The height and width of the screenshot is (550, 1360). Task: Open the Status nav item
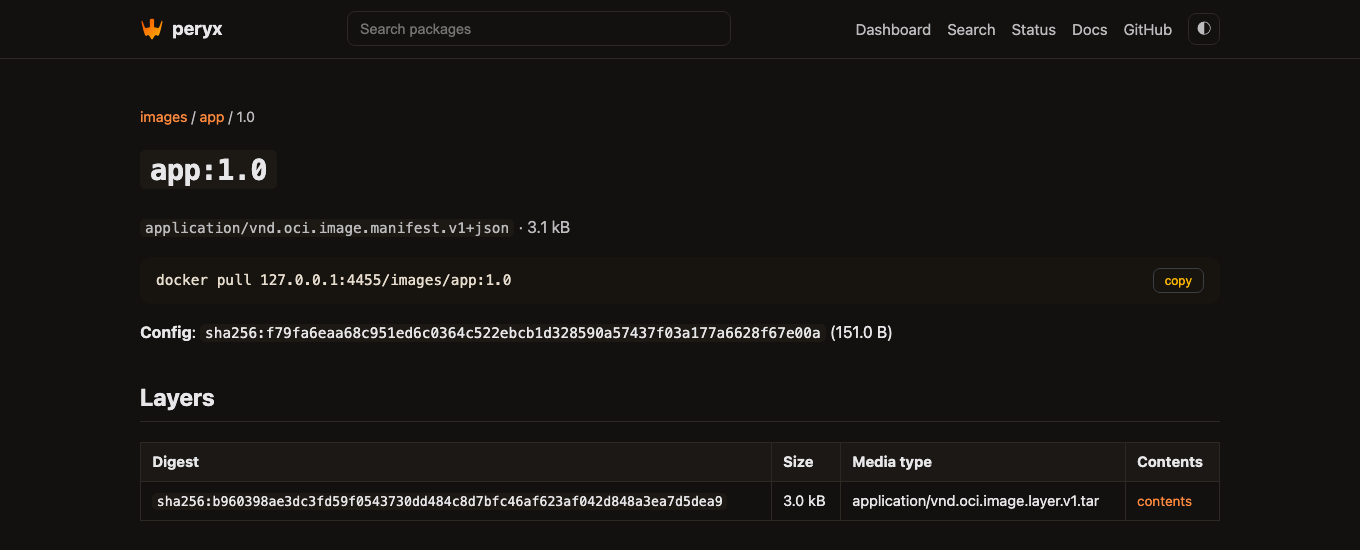[1033, 30]
